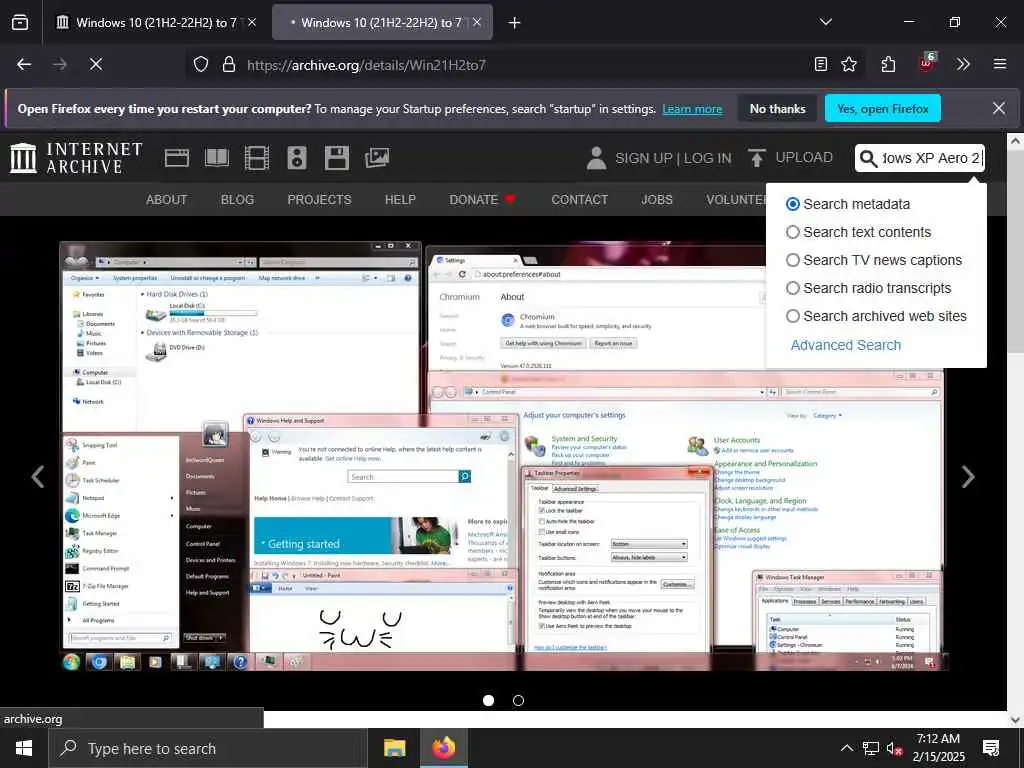Bookmark this page with the star icon
The height and width of the screenshot is (768, 1024).
coord(849,64)
